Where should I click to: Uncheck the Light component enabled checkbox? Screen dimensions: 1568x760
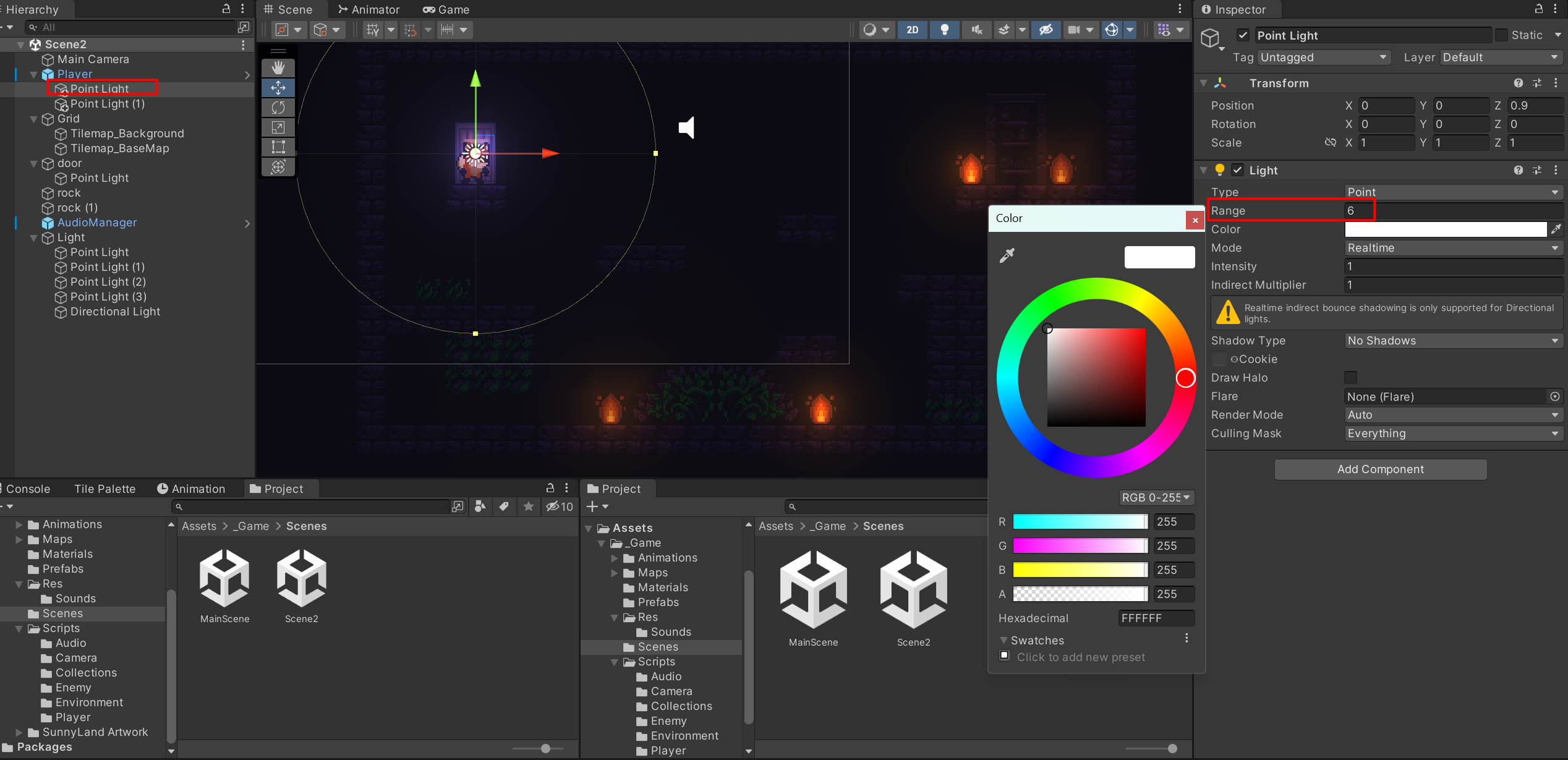click(x=1237, y=170)
